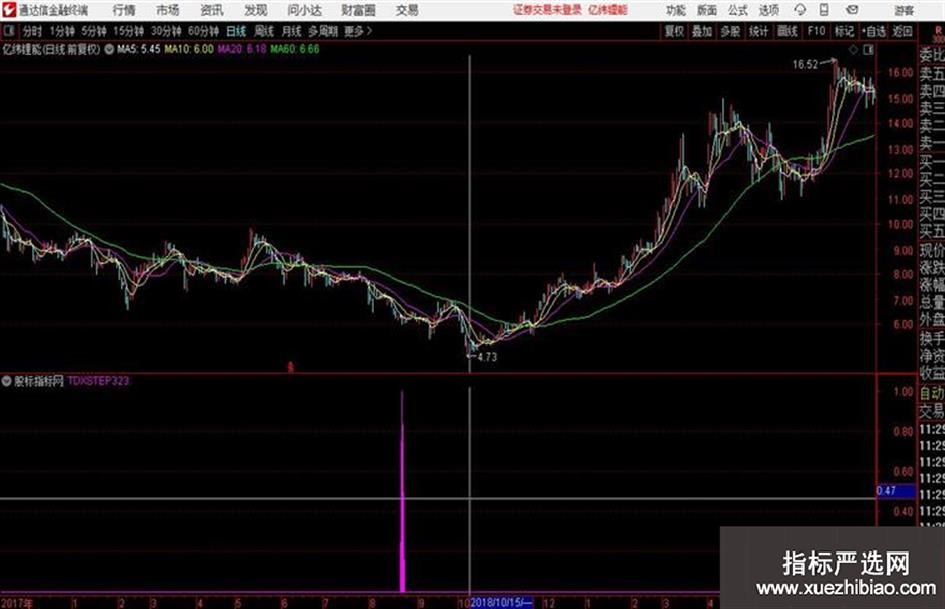Click the 统计 statistics button

pyautogui.click(x=758, y=31)
